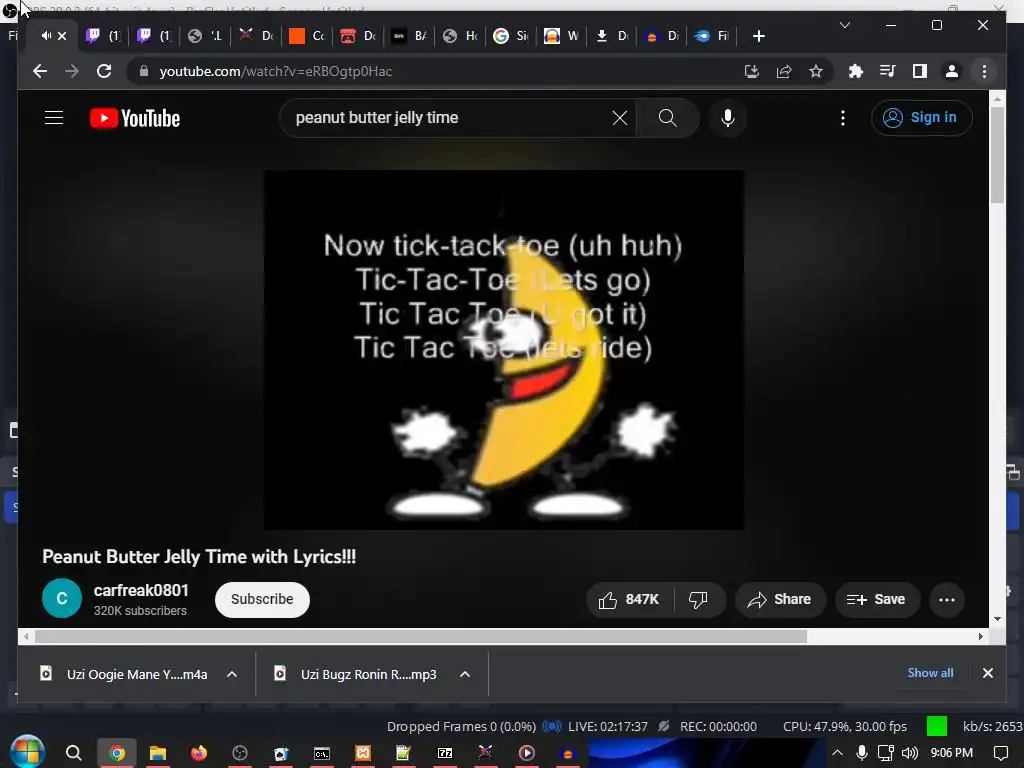This screenshot has height=768, width=1024.
Task: View site information via the padlock icon
Action: 144,71
